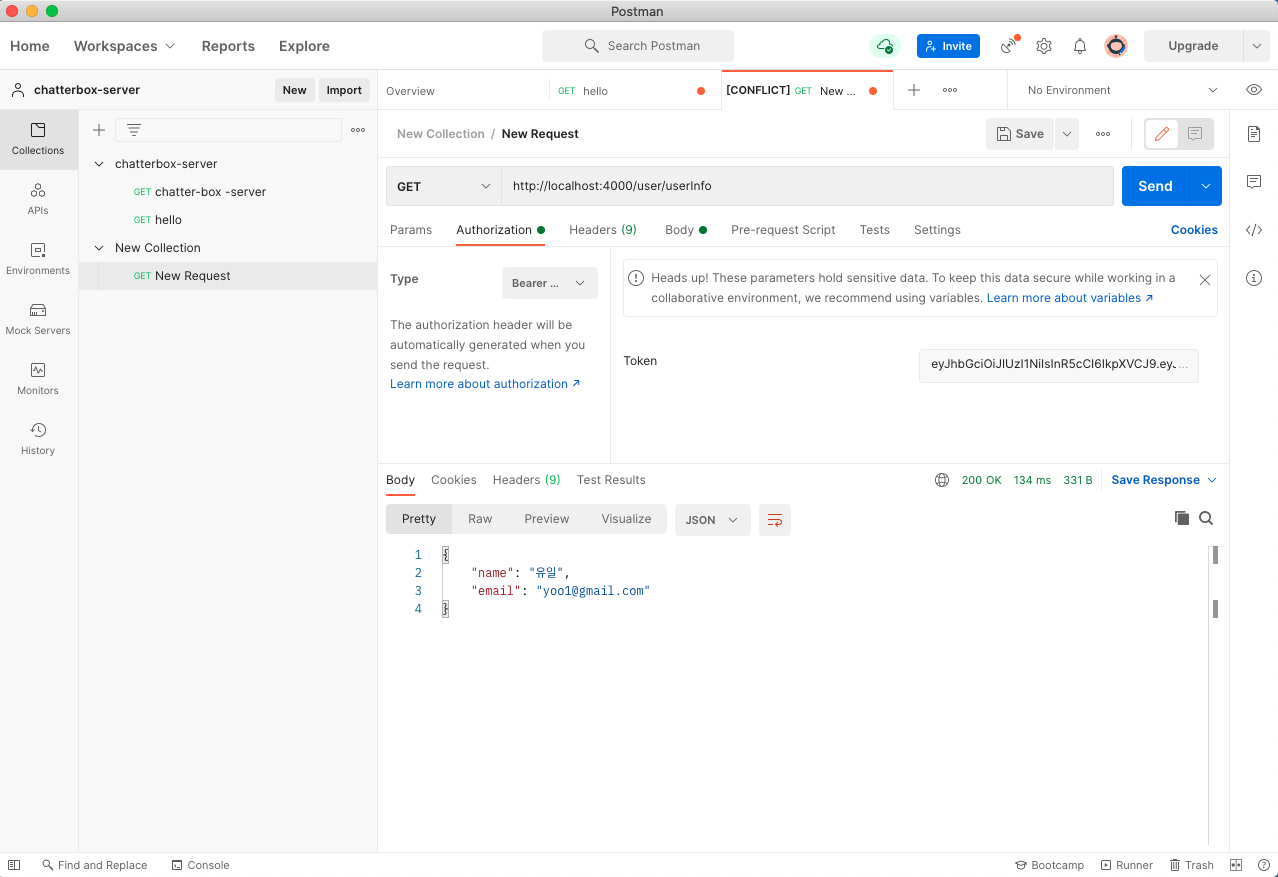This screenshot has height=877, width=1278.
Task: Switch to the Params tab
Action: pyautogui.click(x=411, y=230)
